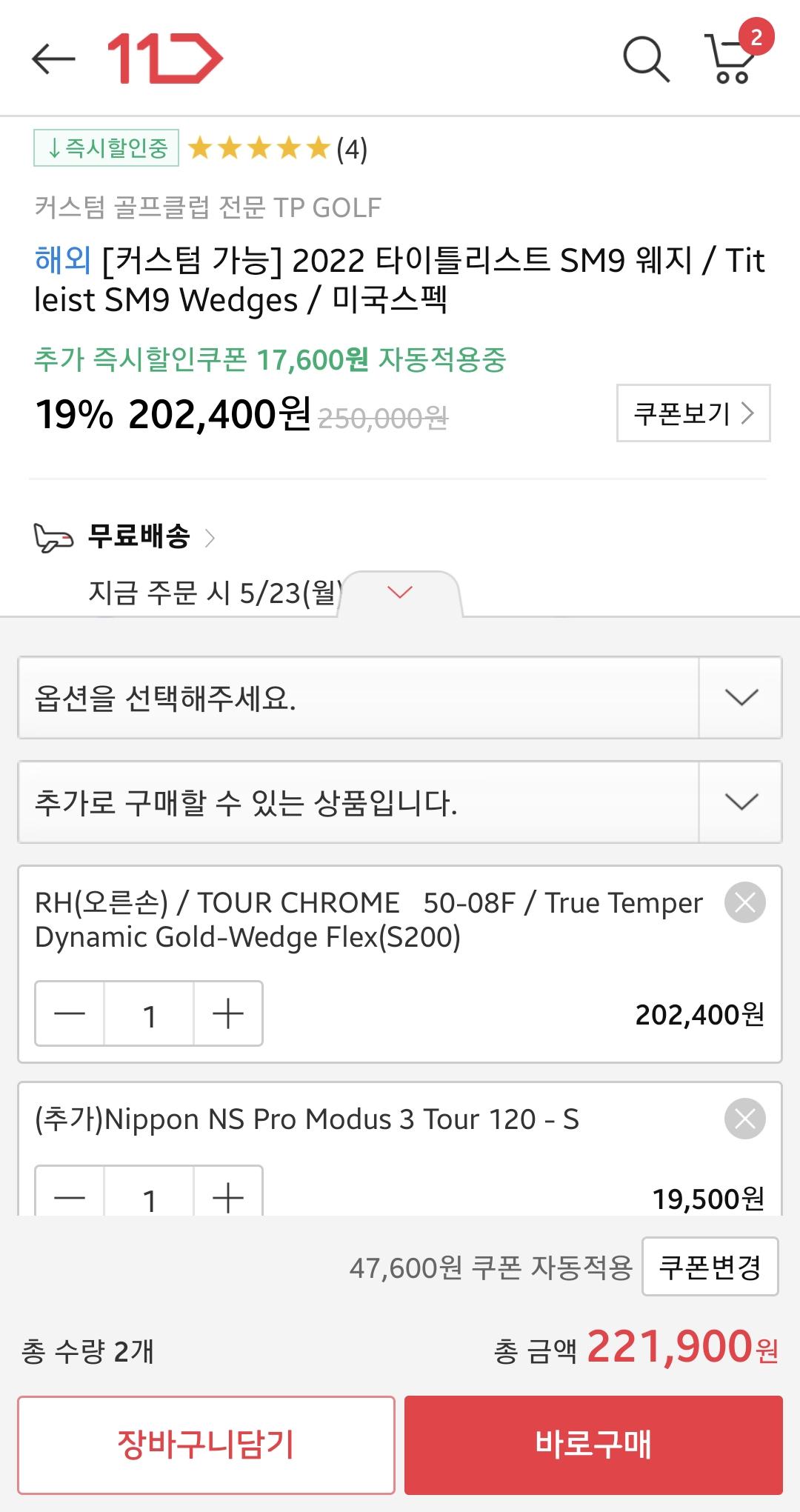The image size is (800, 1512).
Task: Tap the back arrow icon
Action: (53, 59)
